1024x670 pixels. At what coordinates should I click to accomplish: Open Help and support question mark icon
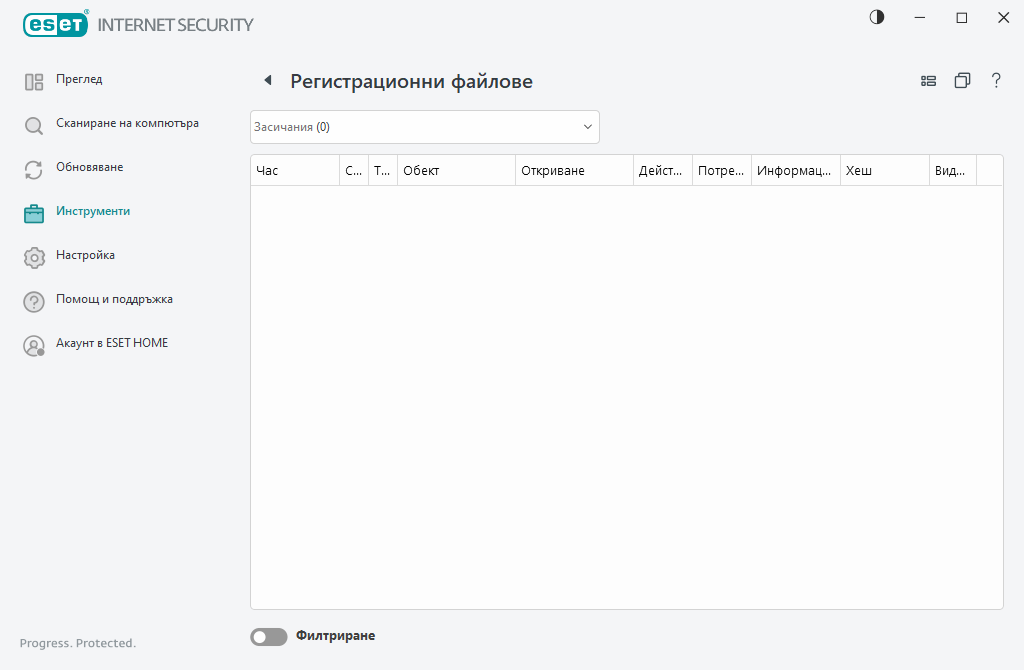33,301
